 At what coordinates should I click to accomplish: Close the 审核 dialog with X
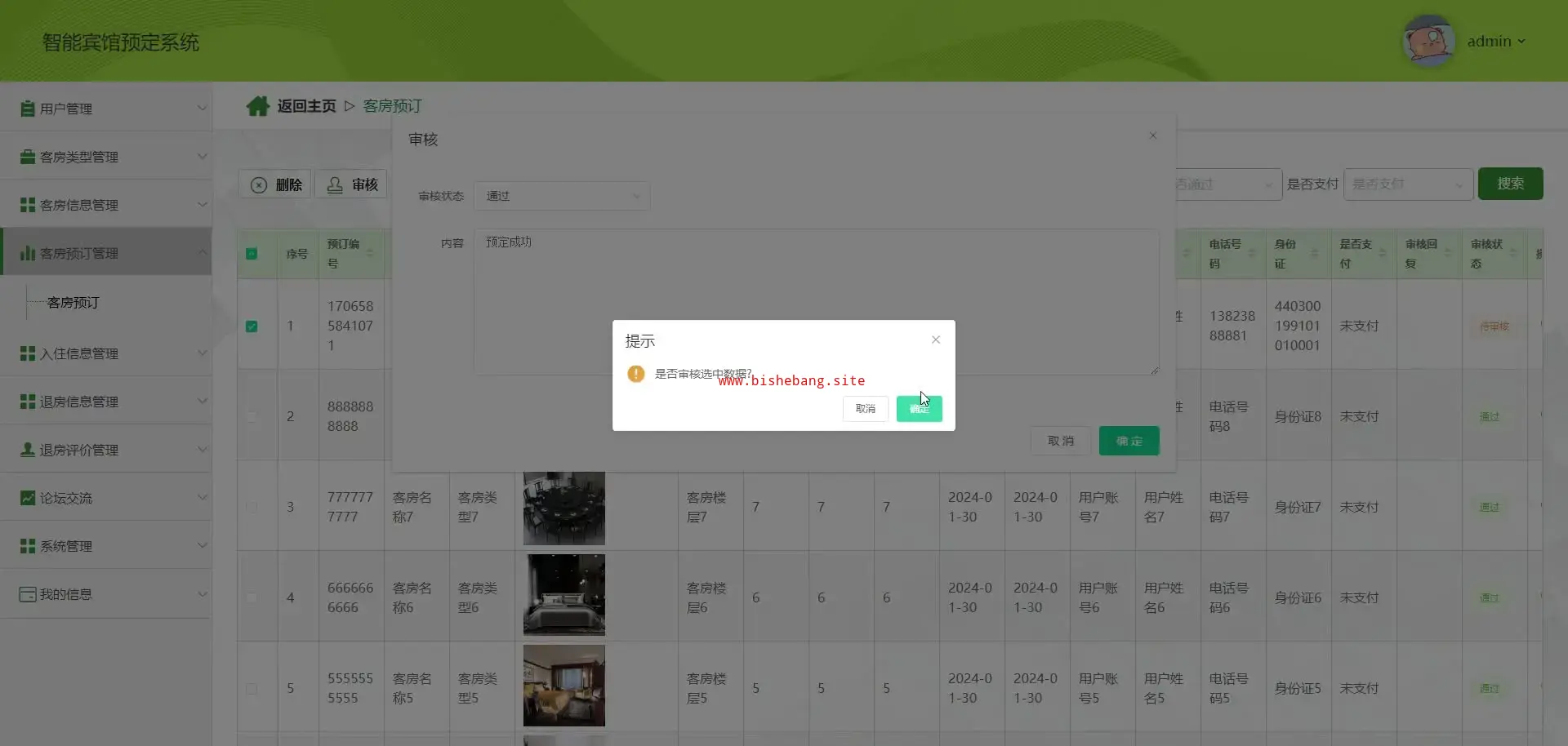pos(1153,135)
